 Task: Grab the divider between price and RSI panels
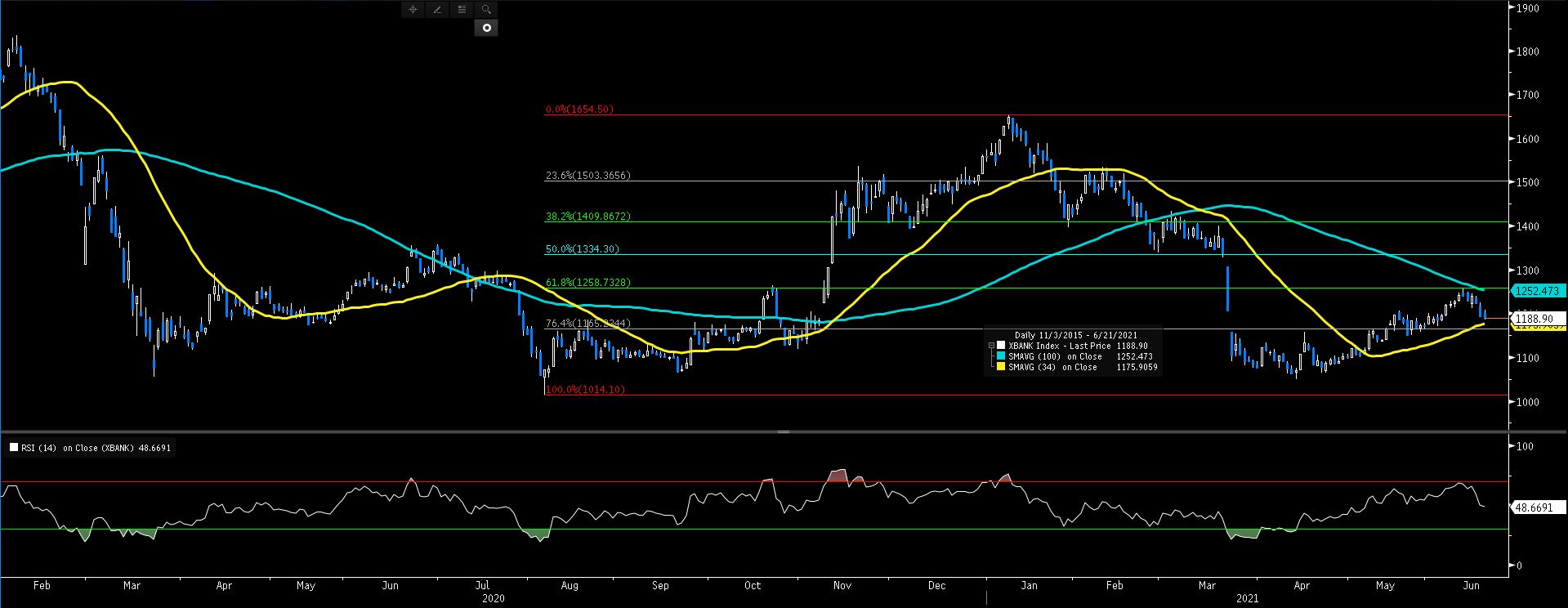(783, 431)
